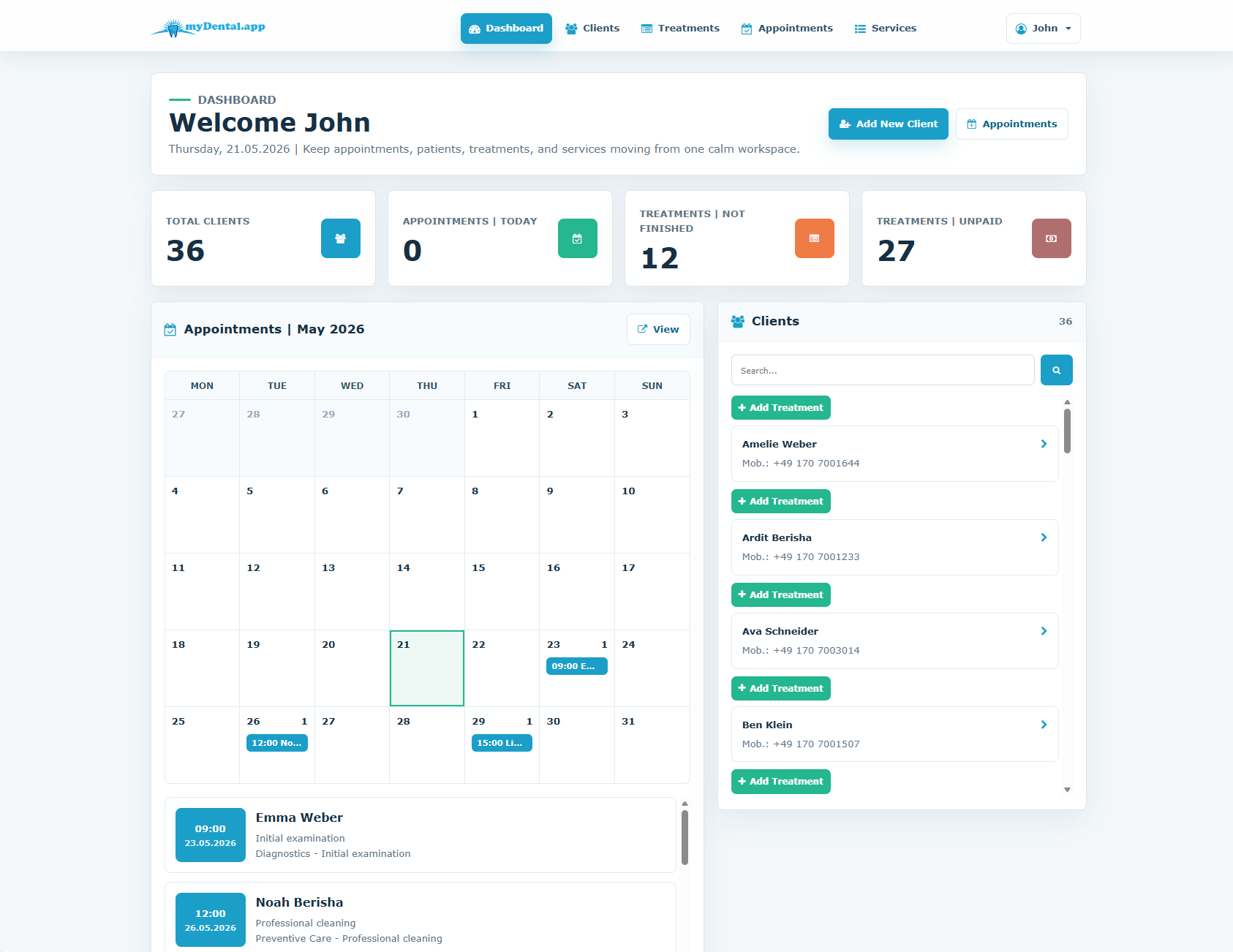
Task: Focus the client Search field
Action: pyautogui.click(x=883, y=370)
